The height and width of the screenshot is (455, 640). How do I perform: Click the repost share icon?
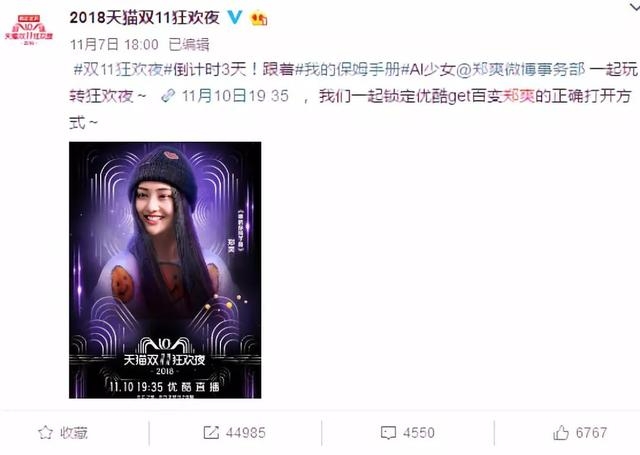click(x=211, y=433)
